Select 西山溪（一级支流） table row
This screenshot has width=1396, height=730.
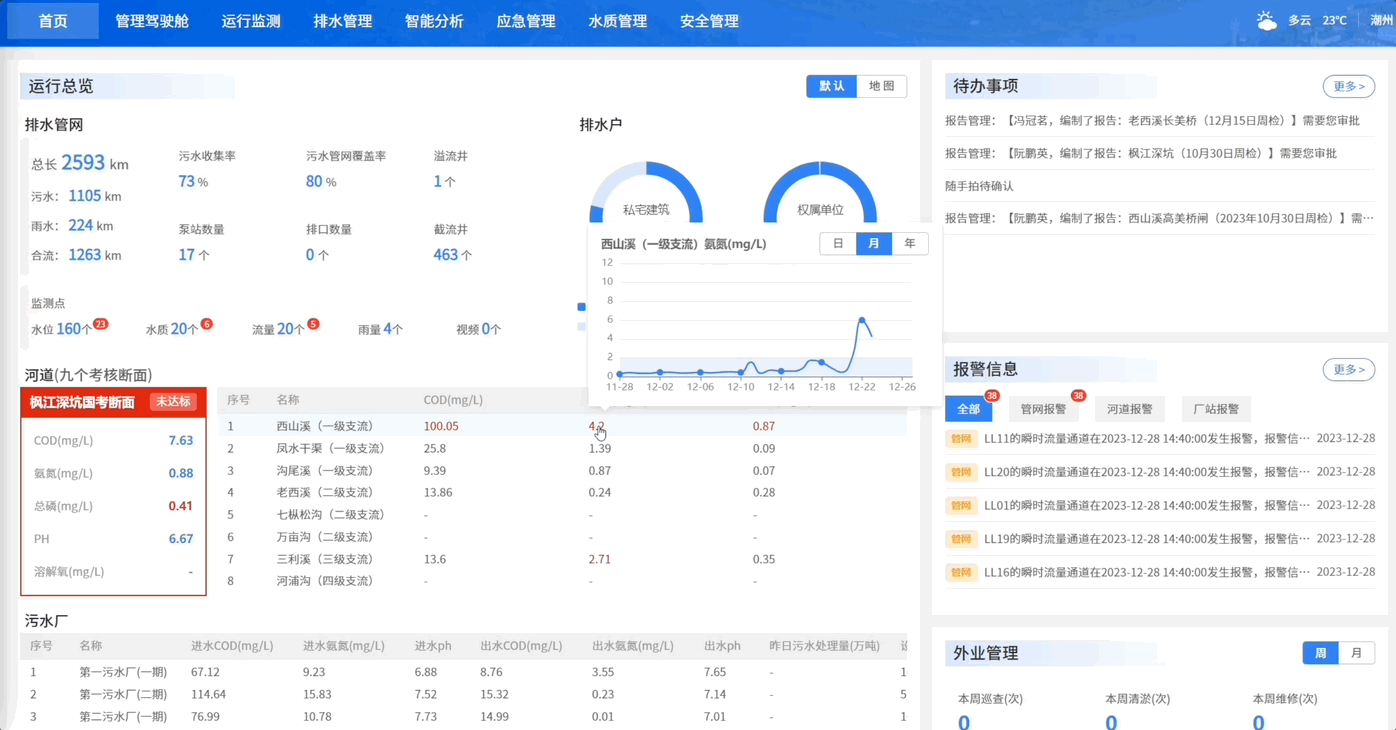(x=562, y=426)
